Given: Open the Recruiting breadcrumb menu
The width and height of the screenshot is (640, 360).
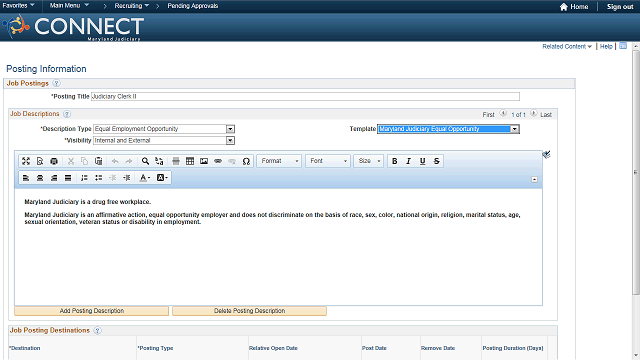Looking at the screenshot, I should tap(131, 6).
